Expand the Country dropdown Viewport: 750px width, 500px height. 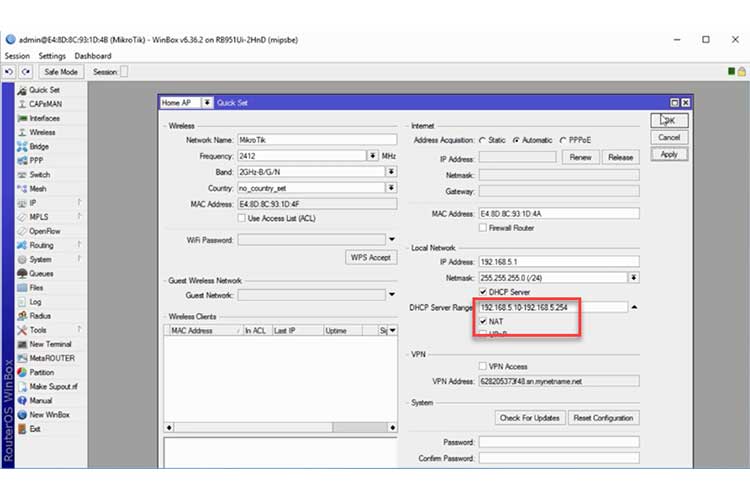pyautogui.click(x=390, y=188)
